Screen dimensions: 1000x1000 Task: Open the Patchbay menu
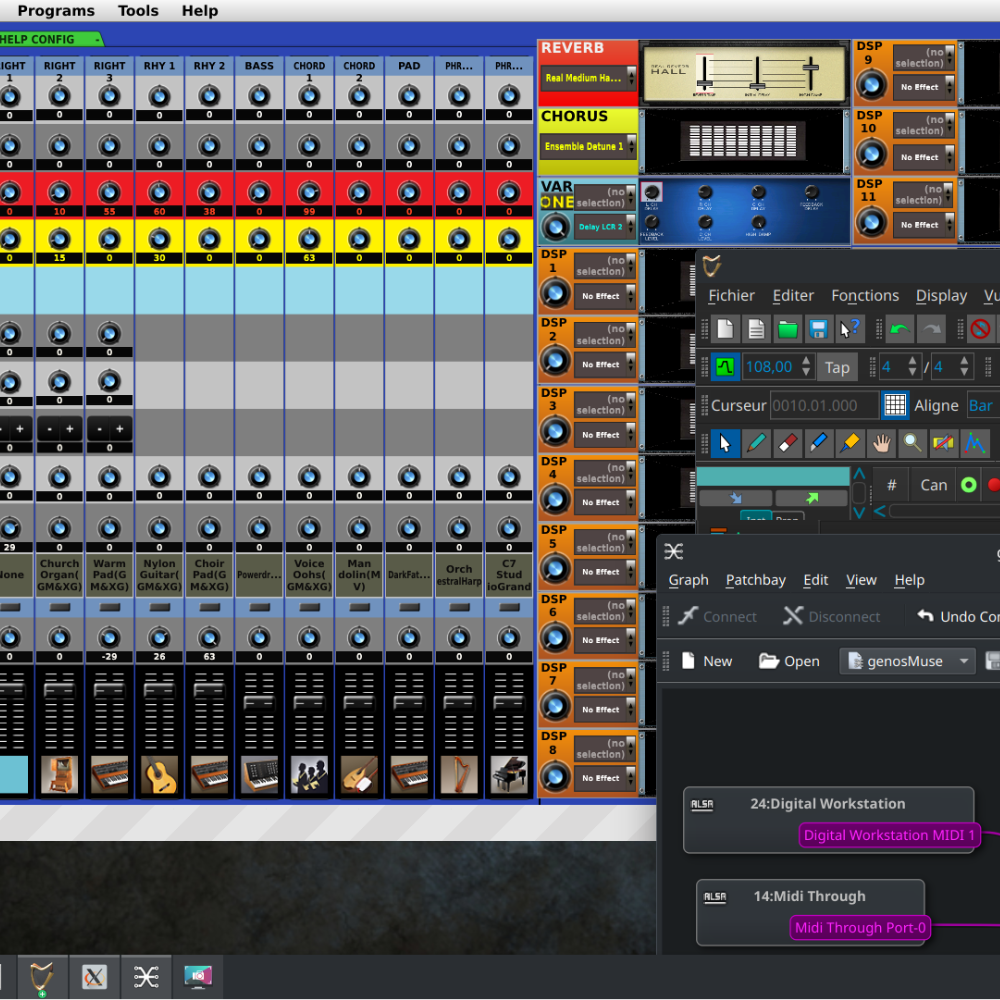click(x=755, y=580)
